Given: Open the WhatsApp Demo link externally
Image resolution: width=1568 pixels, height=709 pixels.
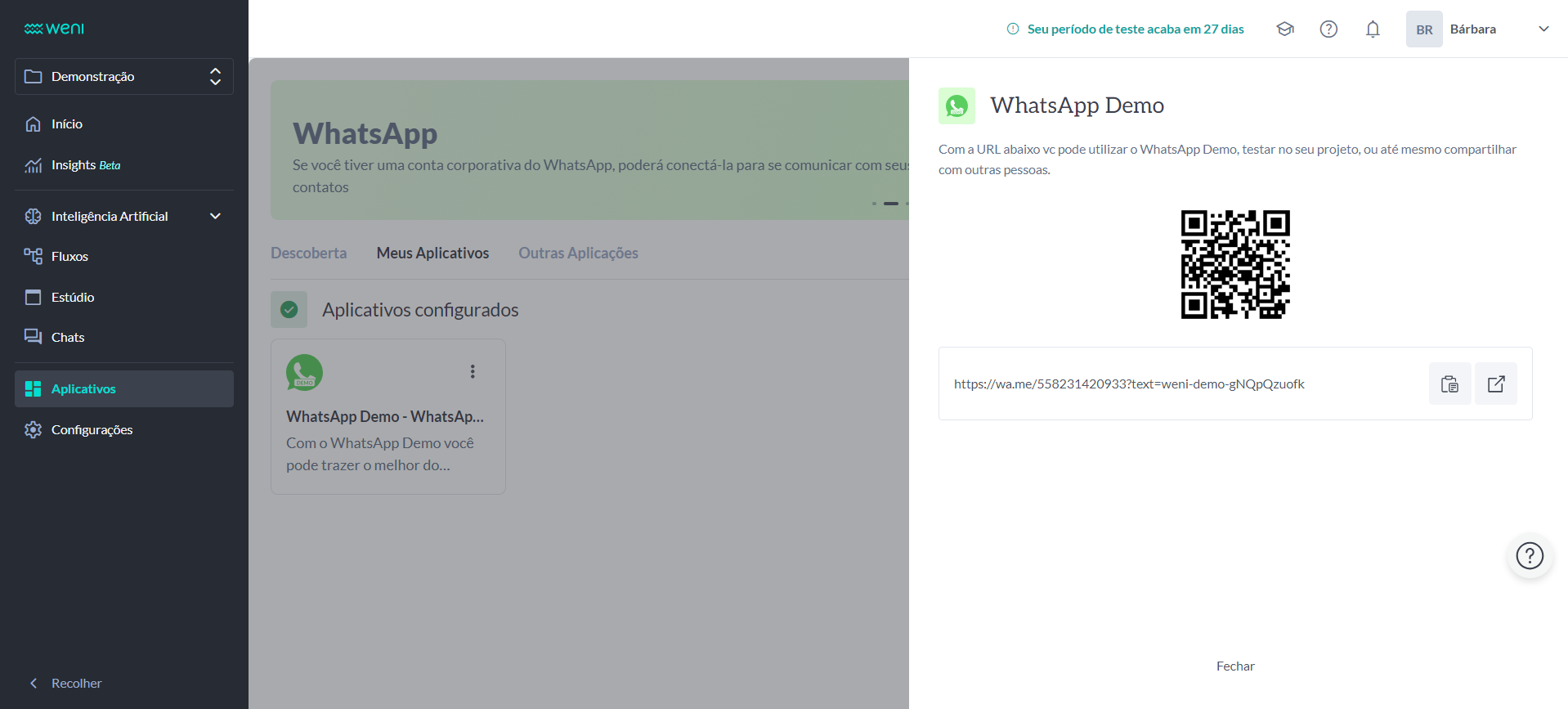Looking at the screenshot, I should coord(1495,384).
